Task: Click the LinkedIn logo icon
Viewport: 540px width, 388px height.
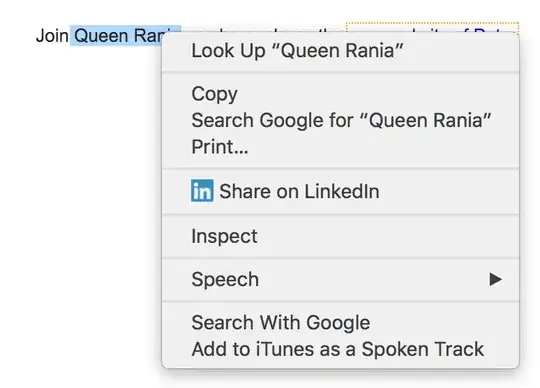Action: pos(202,190)
